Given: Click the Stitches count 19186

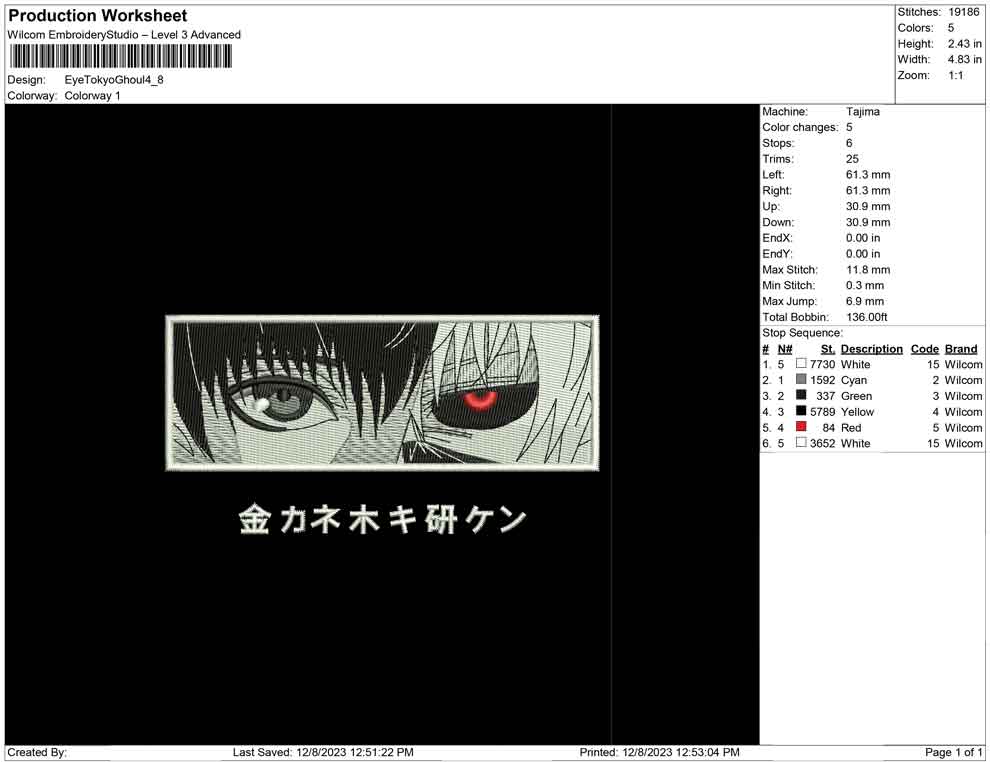Looking at the screenshot, I should click(x=963, y=12).
